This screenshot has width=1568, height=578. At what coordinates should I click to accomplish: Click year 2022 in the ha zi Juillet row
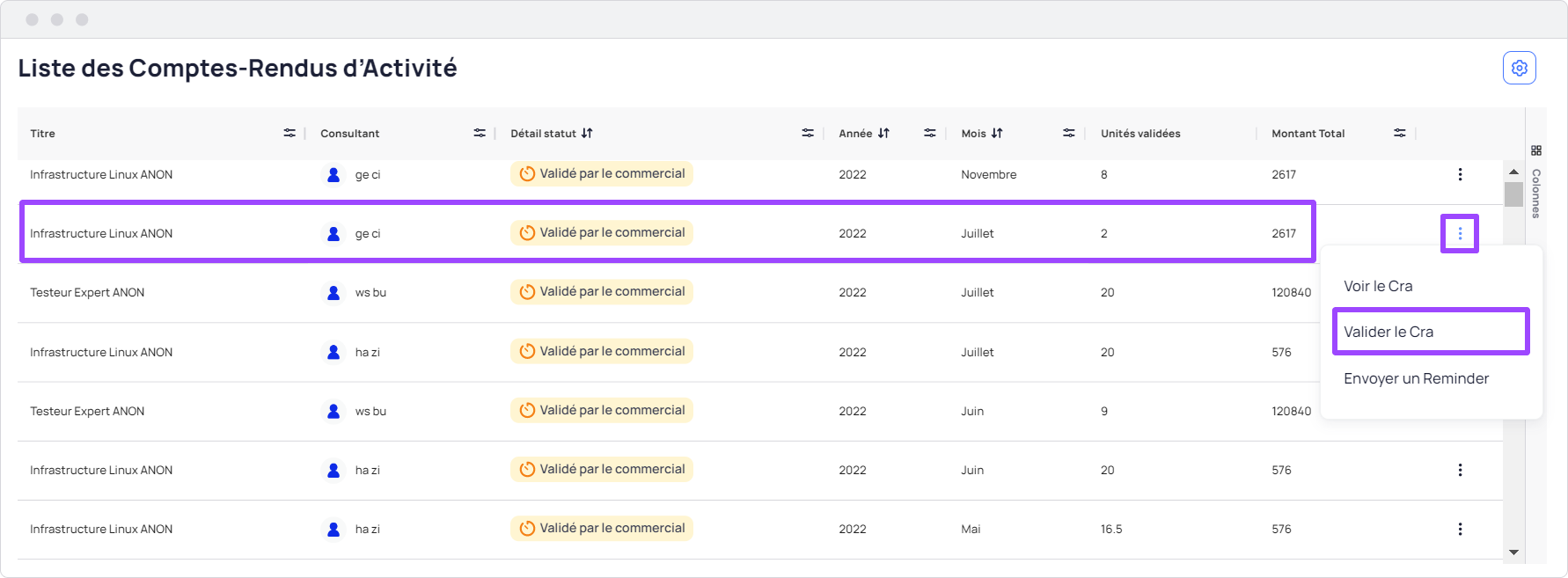pyautogui.click(x=853, y=352)
